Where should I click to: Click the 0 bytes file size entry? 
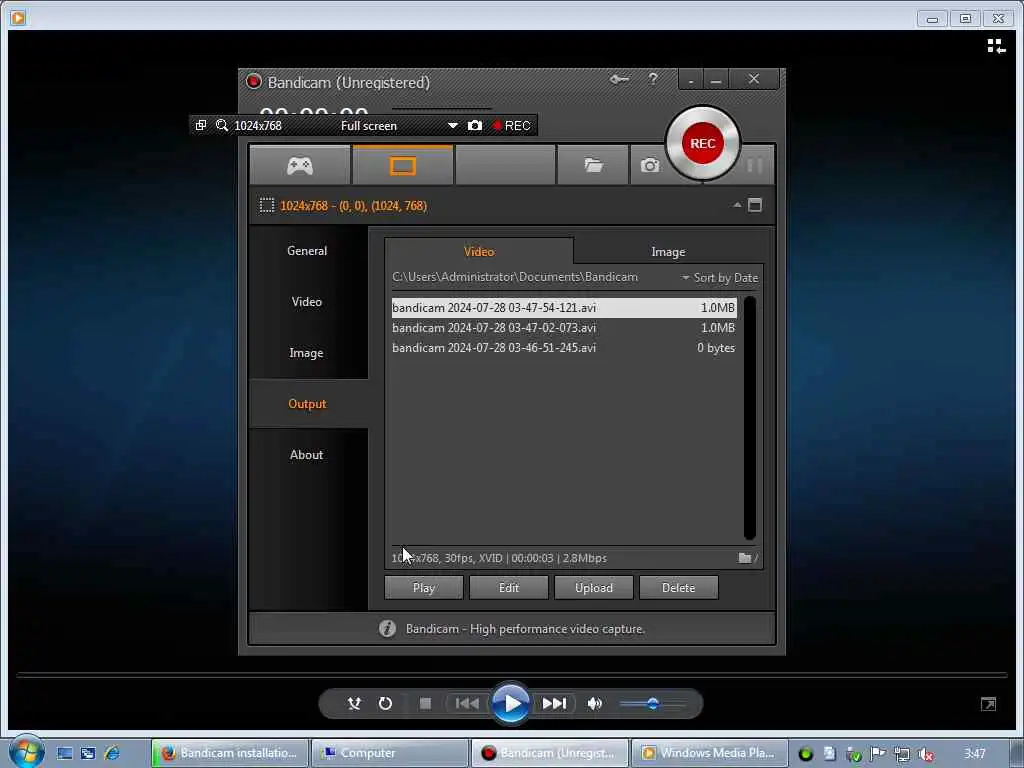click(716, 348)
